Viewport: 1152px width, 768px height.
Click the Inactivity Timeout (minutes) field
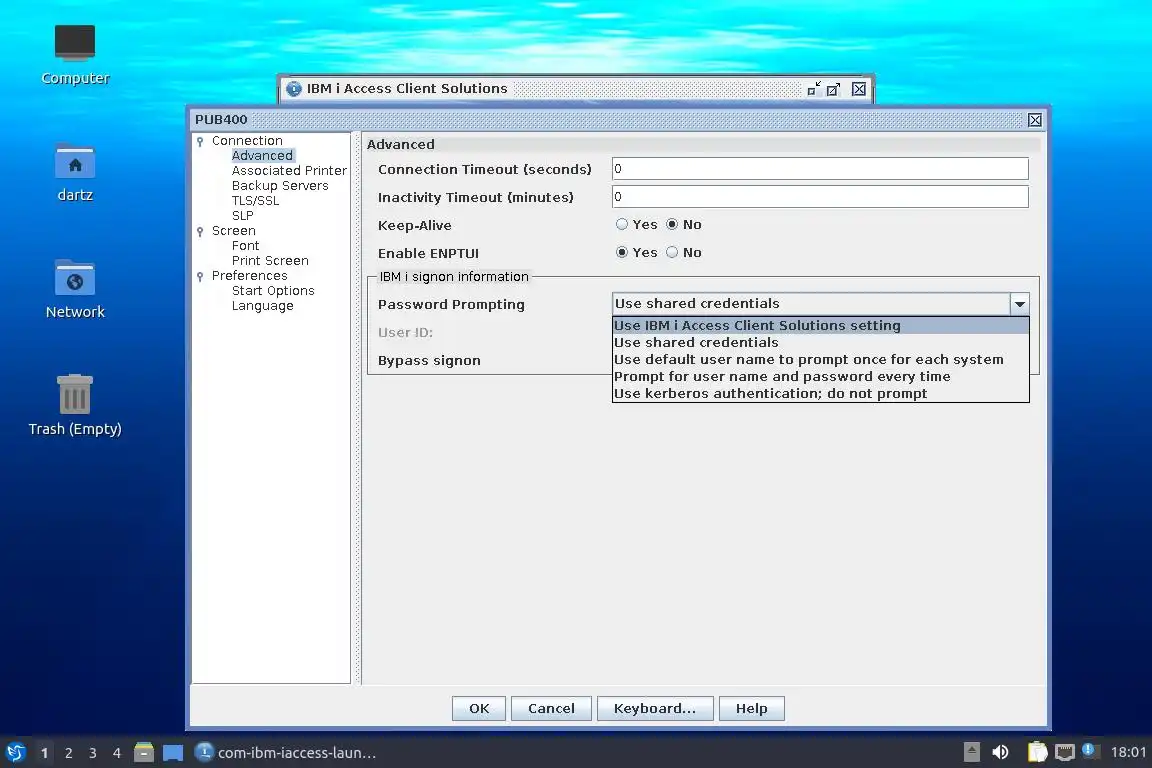[820, 197]
